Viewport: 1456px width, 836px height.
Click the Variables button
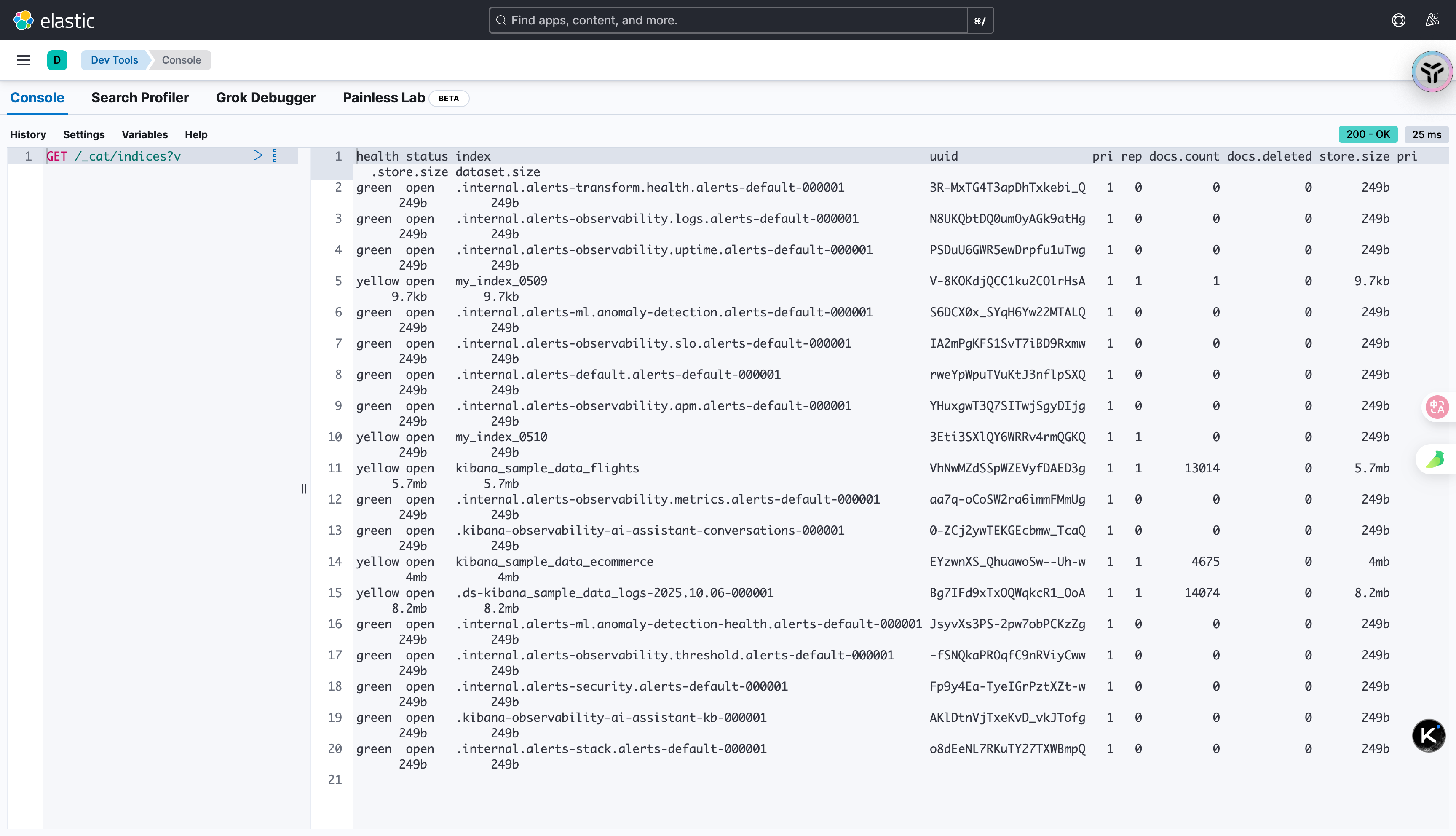(x=145, y=134)
